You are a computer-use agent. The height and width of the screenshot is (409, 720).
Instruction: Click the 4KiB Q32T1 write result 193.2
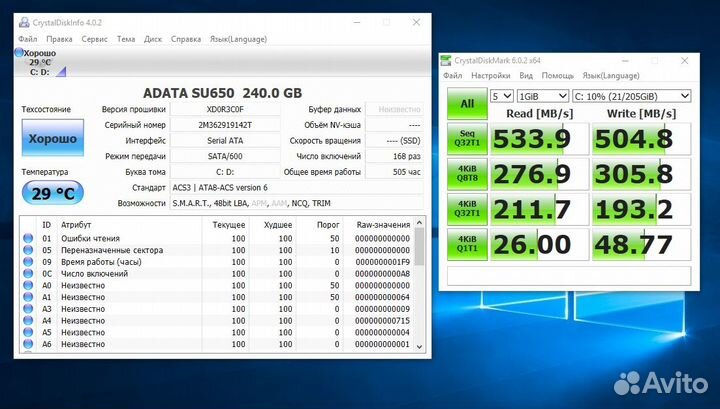coord(641,209)
